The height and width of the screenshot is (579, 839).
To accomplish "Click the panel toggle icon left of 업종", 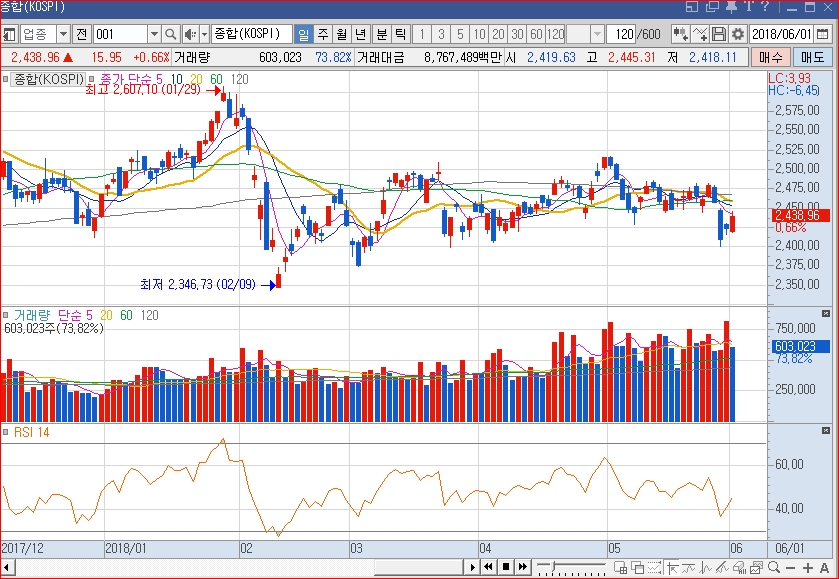I will coord(9,34).
